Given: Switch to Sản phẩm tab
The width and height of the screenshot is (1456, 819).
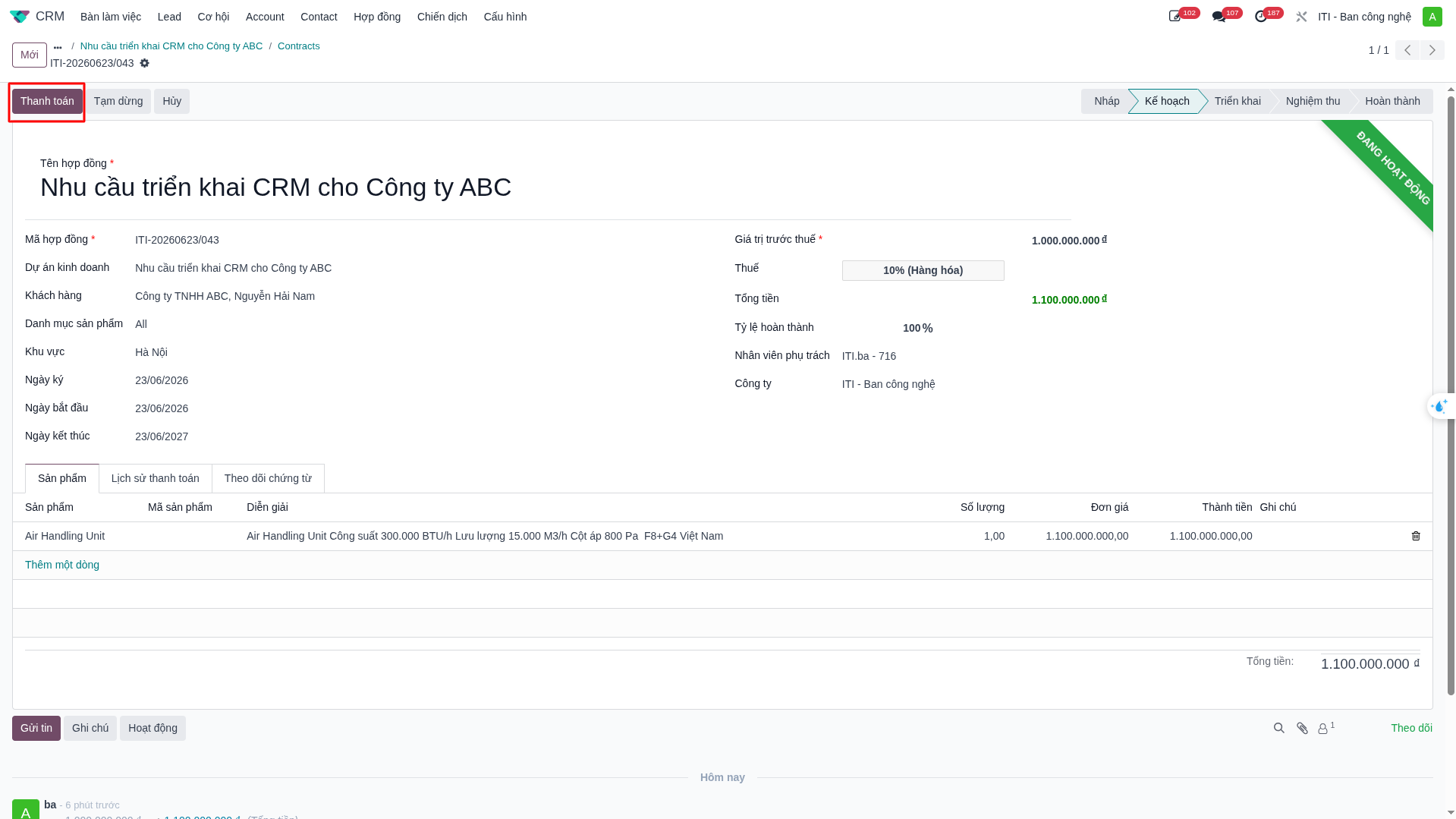Looking at the screenshot, I should tap(62, 478).
